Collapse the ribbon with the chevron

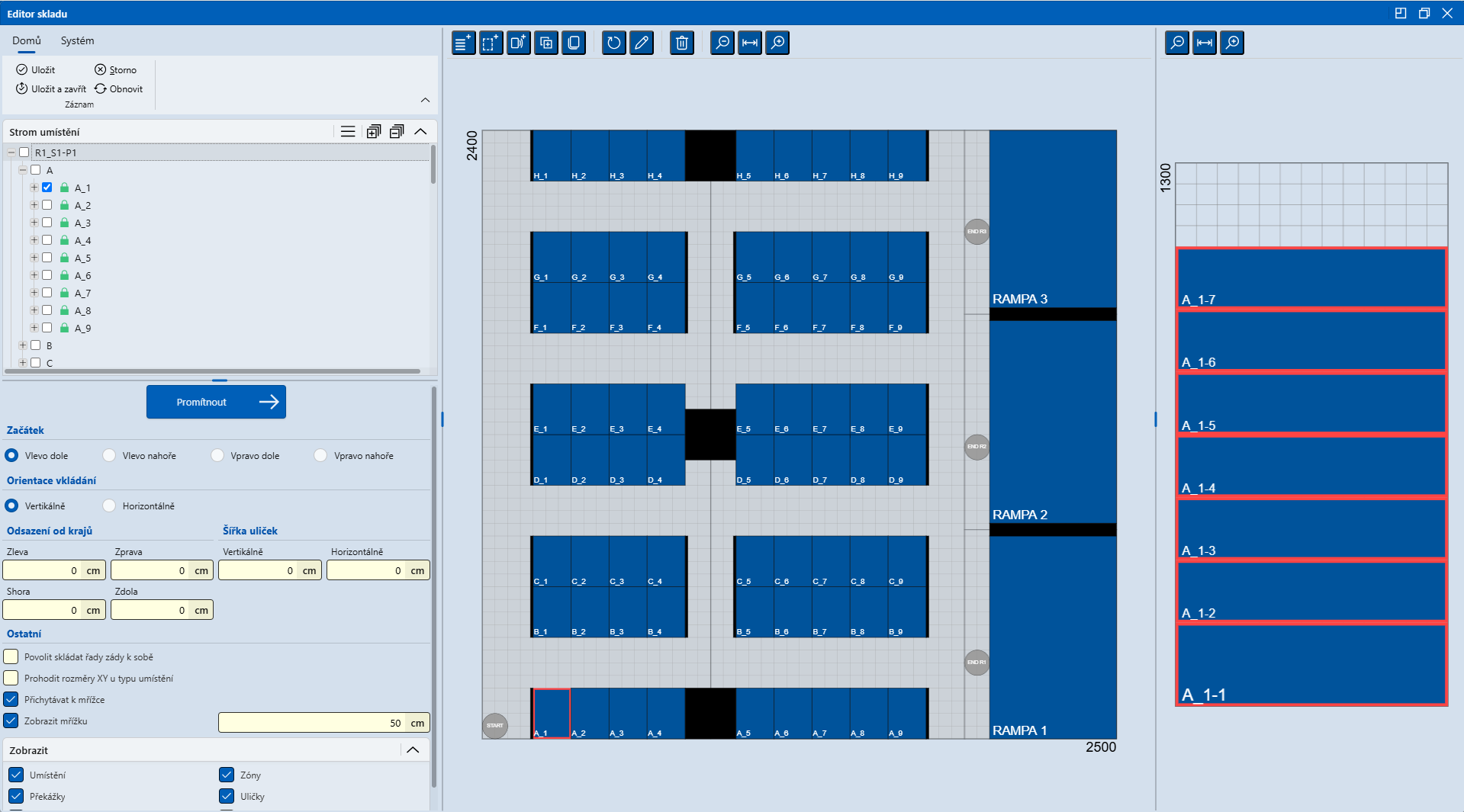425,100
